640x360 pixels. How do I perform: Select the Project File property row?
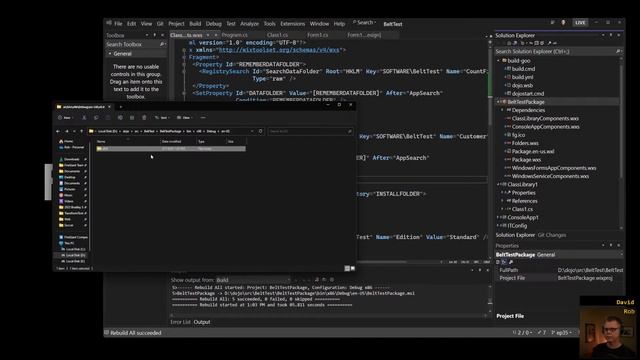click(560, 278)
